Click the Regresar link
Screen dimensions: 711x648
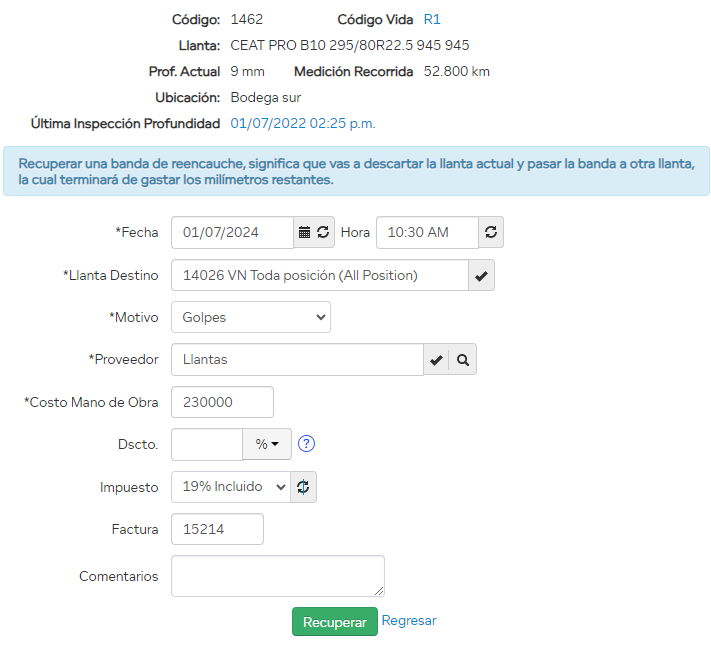click(x=409, y=620)
